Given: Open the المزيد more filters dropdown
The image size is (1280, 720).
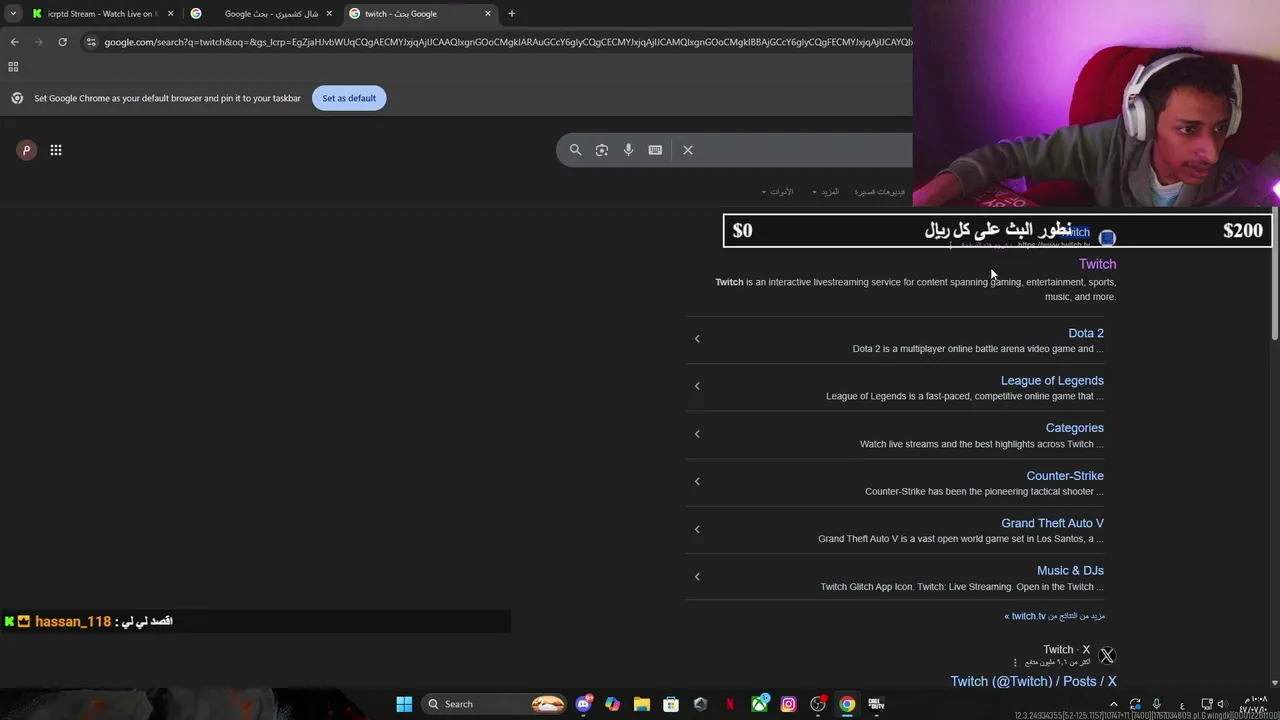Looking at the screenshot, I should pos(826,192).
